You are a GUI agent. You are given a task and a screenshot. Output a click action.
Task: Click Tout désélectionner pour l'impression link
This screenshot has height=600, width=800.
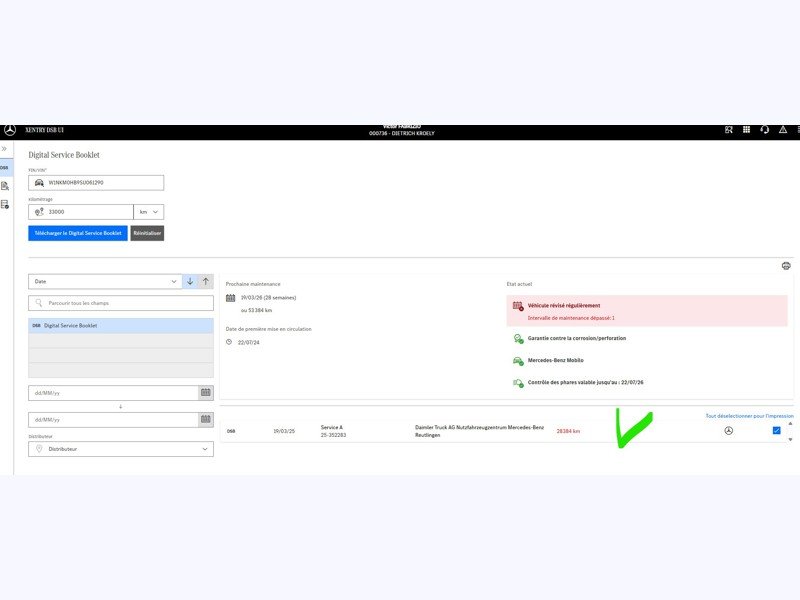[749, 416]
